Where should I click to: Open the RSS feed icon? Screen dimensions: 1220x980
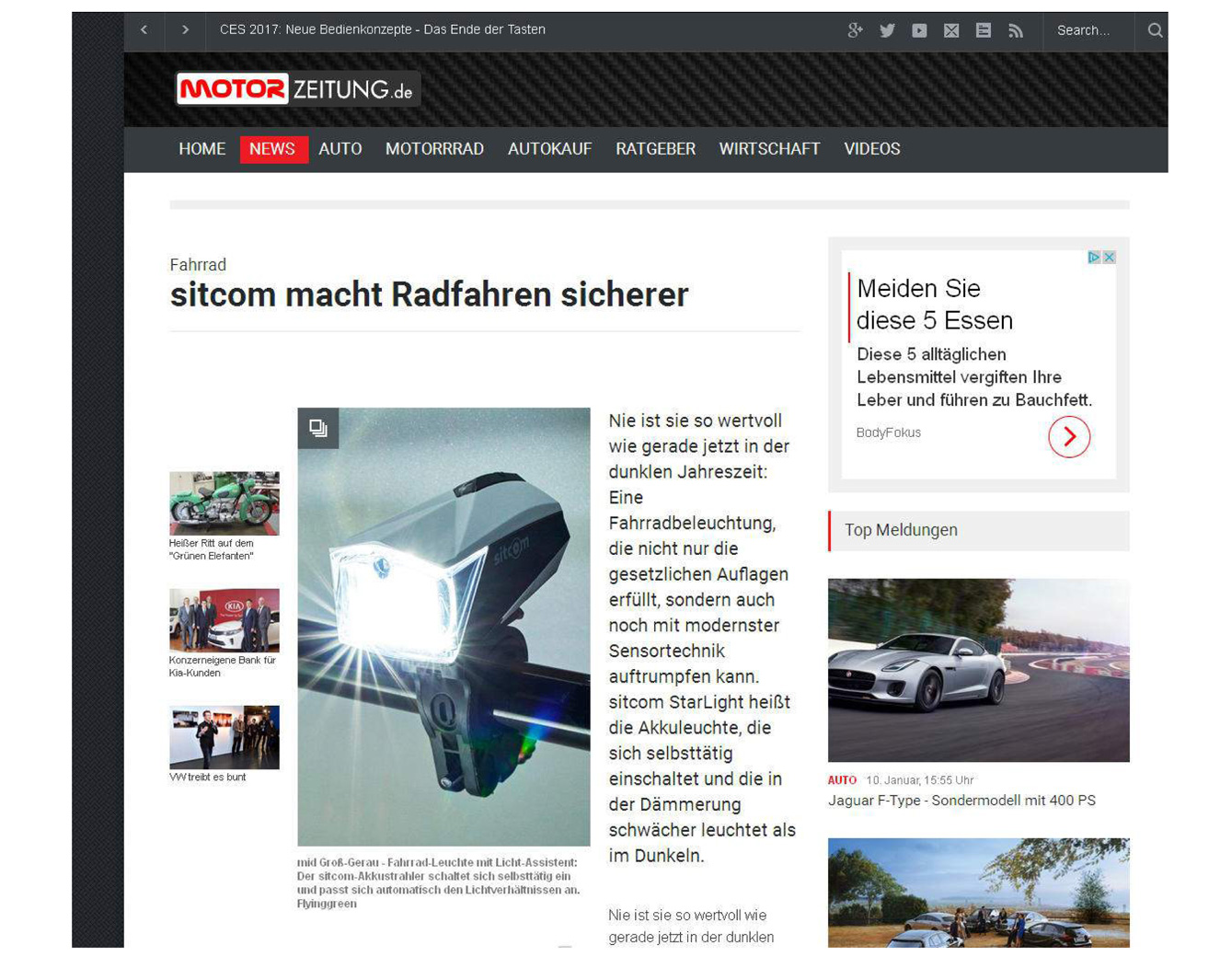coord(1016,30)
